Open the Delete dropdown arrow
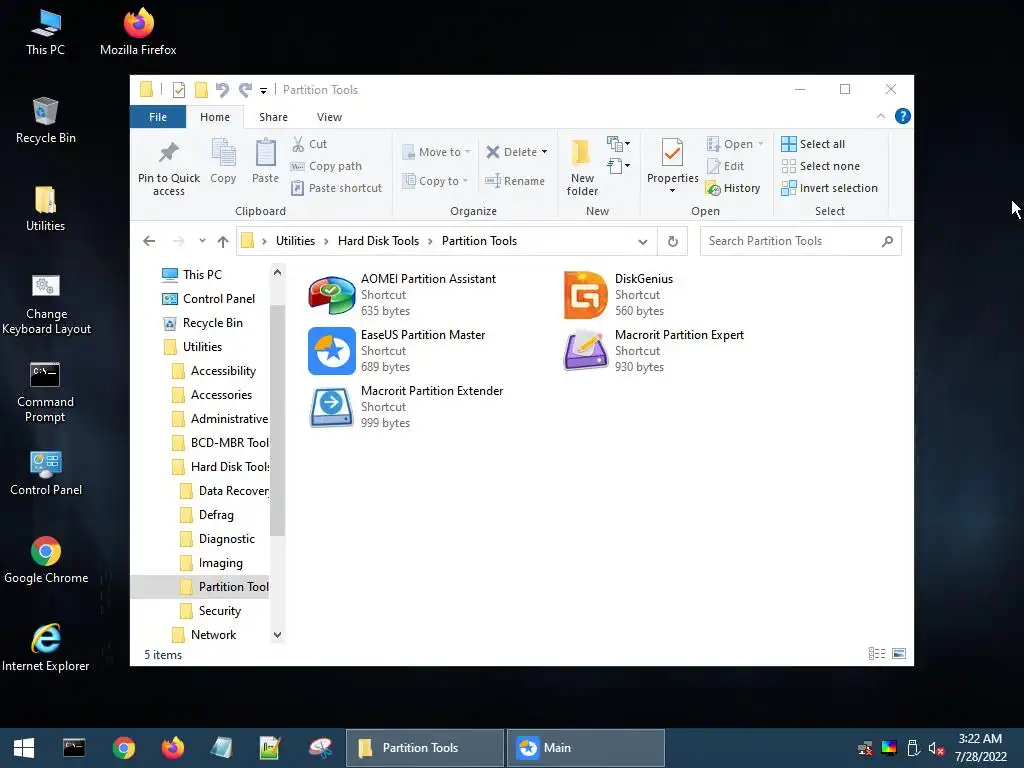This screenshot has width=1024, height=768. pyautogui.click(x=544, y=152)
